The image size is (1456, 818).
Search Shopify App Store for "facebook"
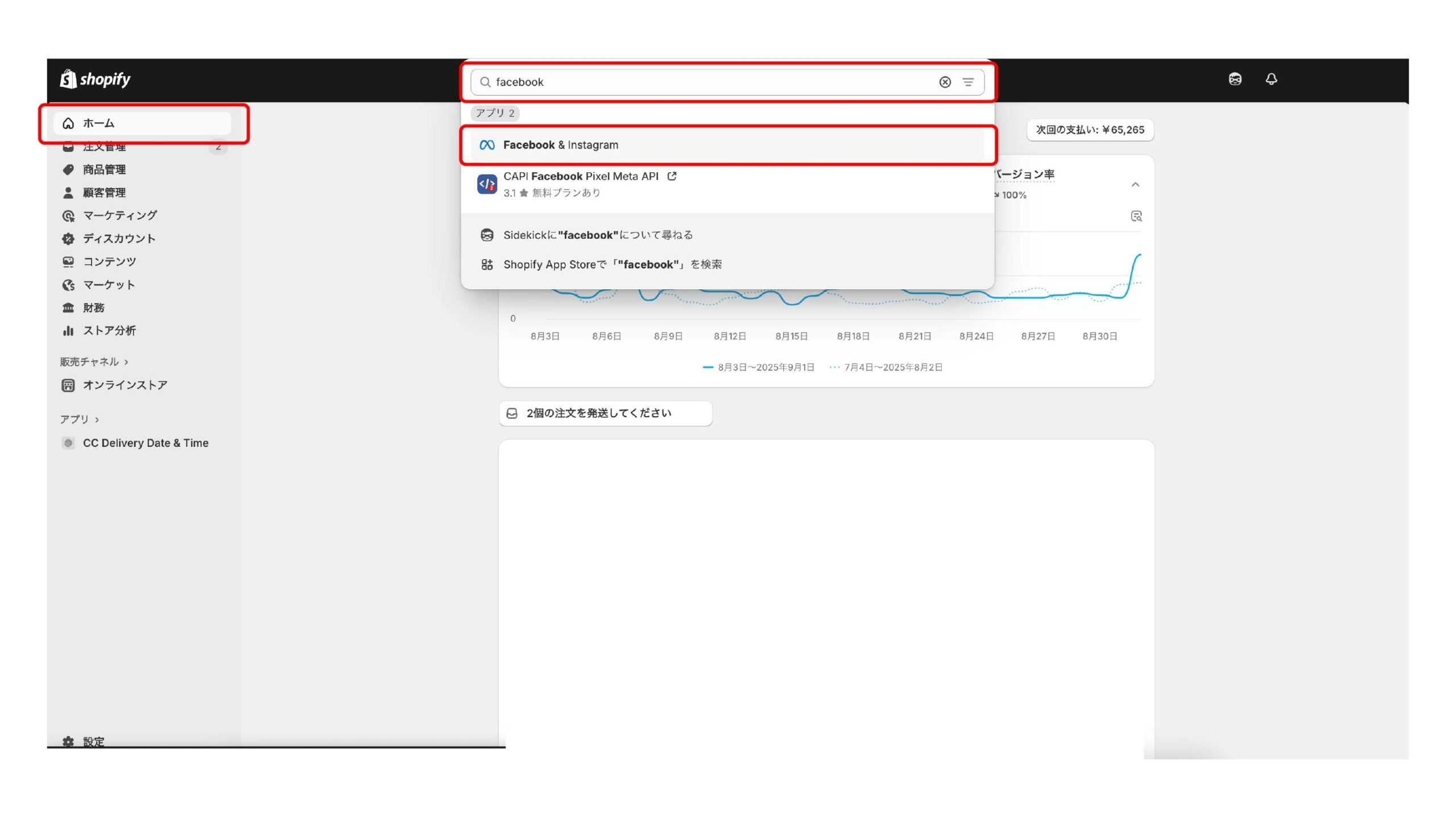[727, 264]
